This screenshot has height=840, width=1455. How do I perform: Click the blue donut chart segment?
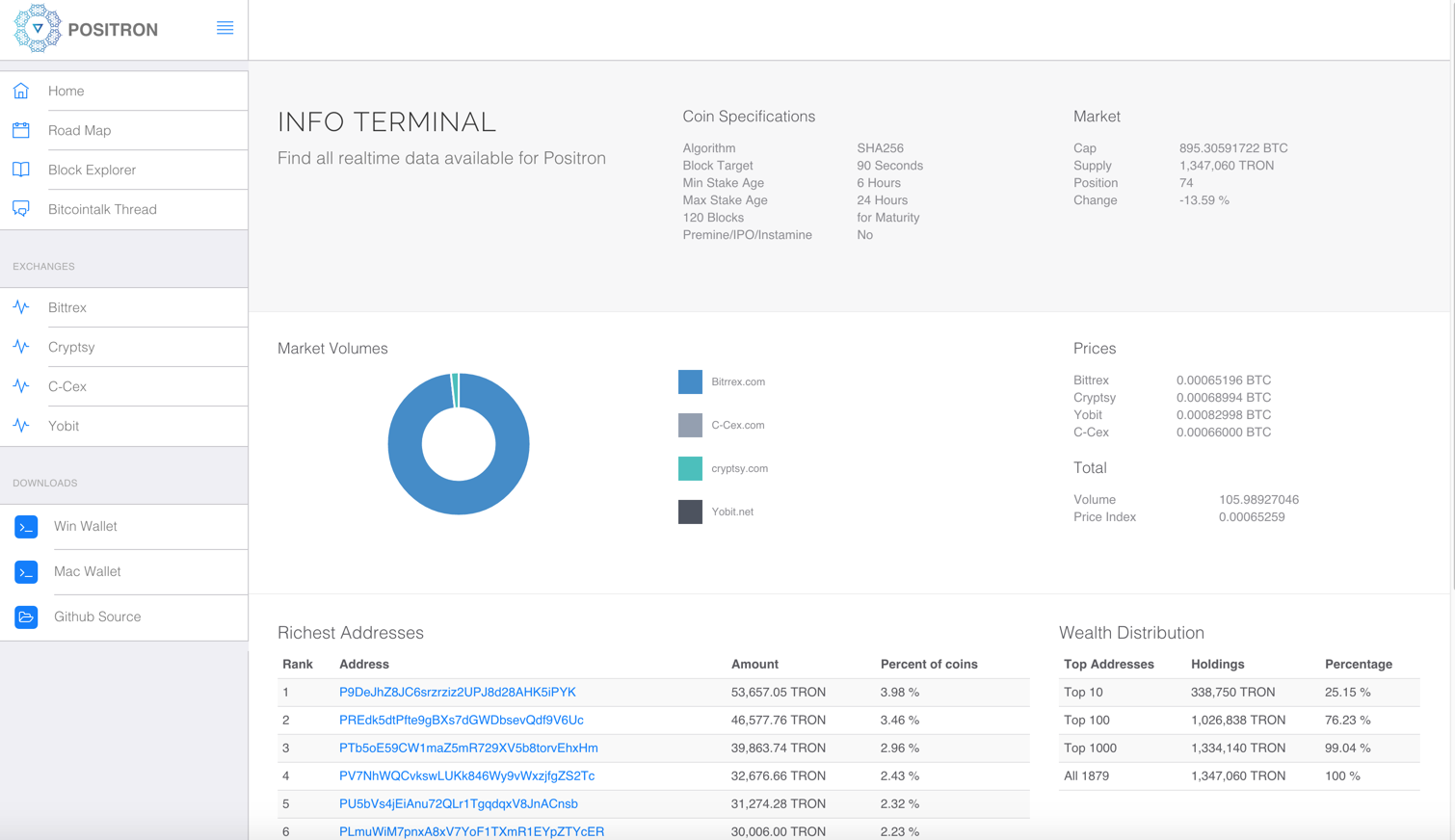coord(459,497)
